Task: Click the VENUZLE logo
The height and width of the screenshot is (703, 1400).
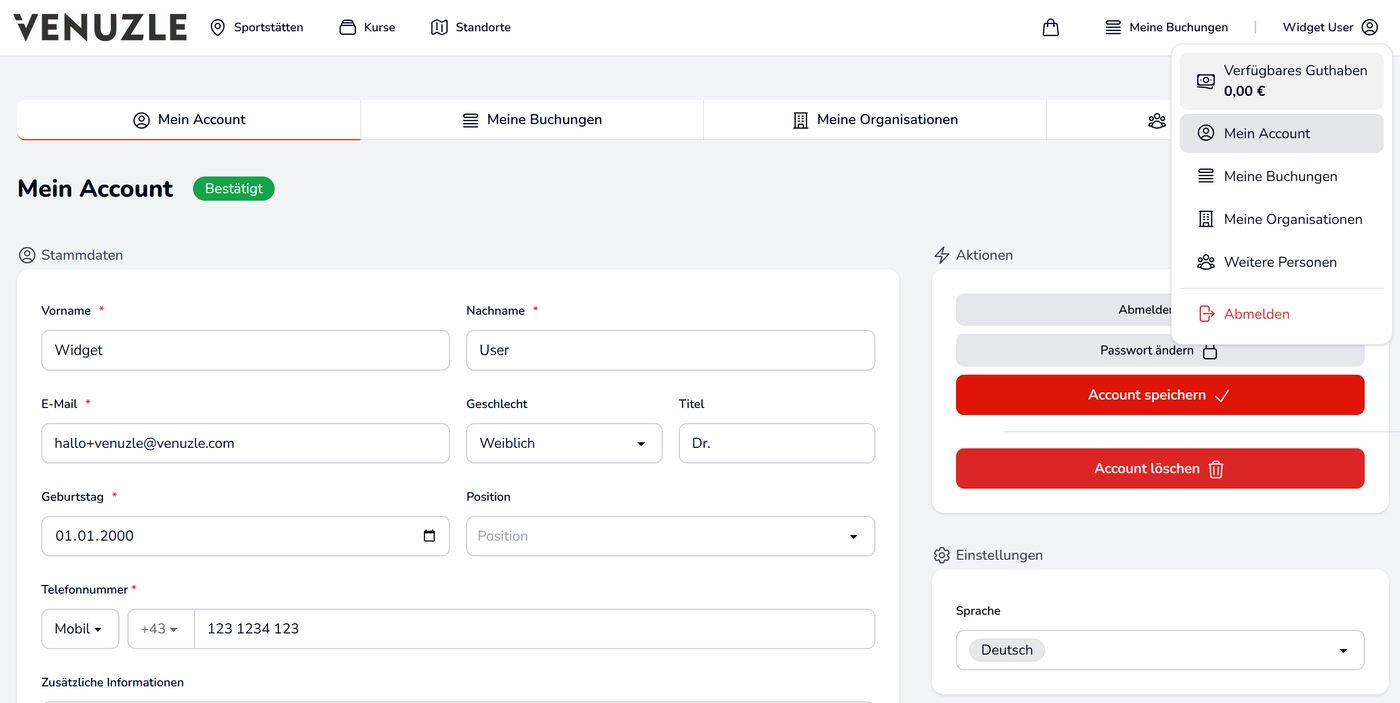Action: (100, 27)
